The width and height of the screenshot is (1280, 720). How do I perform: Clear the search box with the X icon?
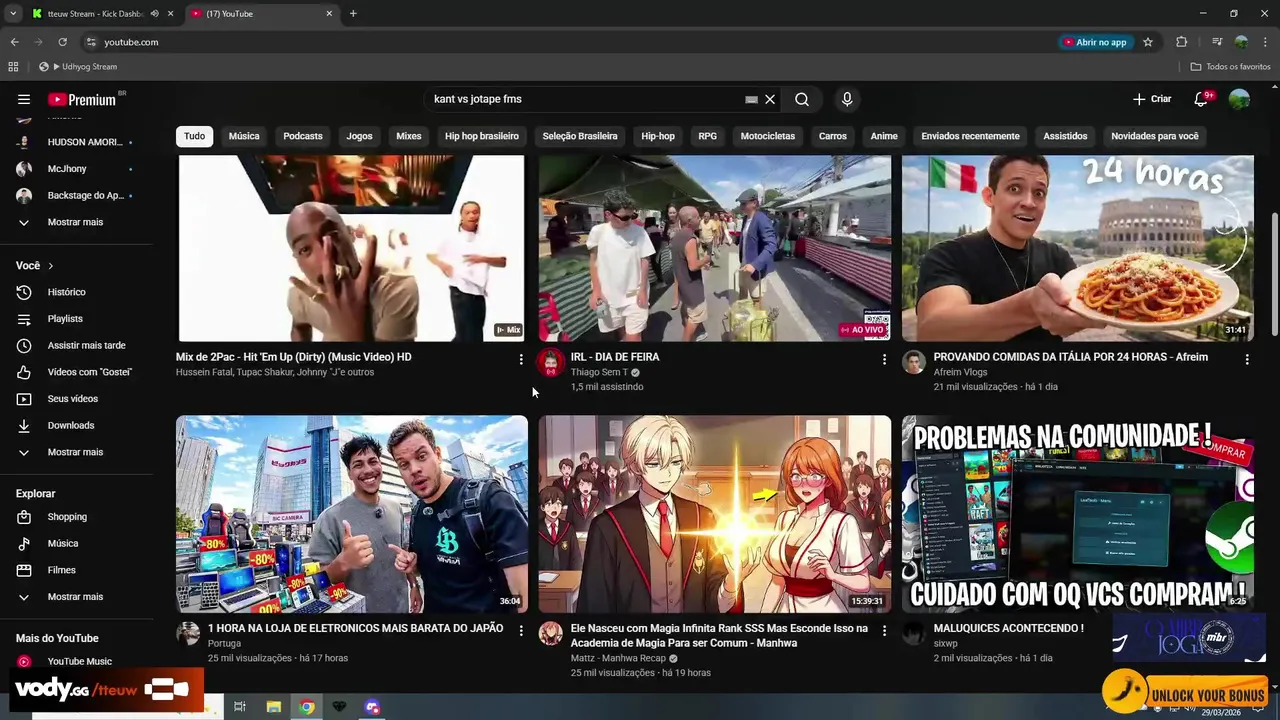[770, 99]
